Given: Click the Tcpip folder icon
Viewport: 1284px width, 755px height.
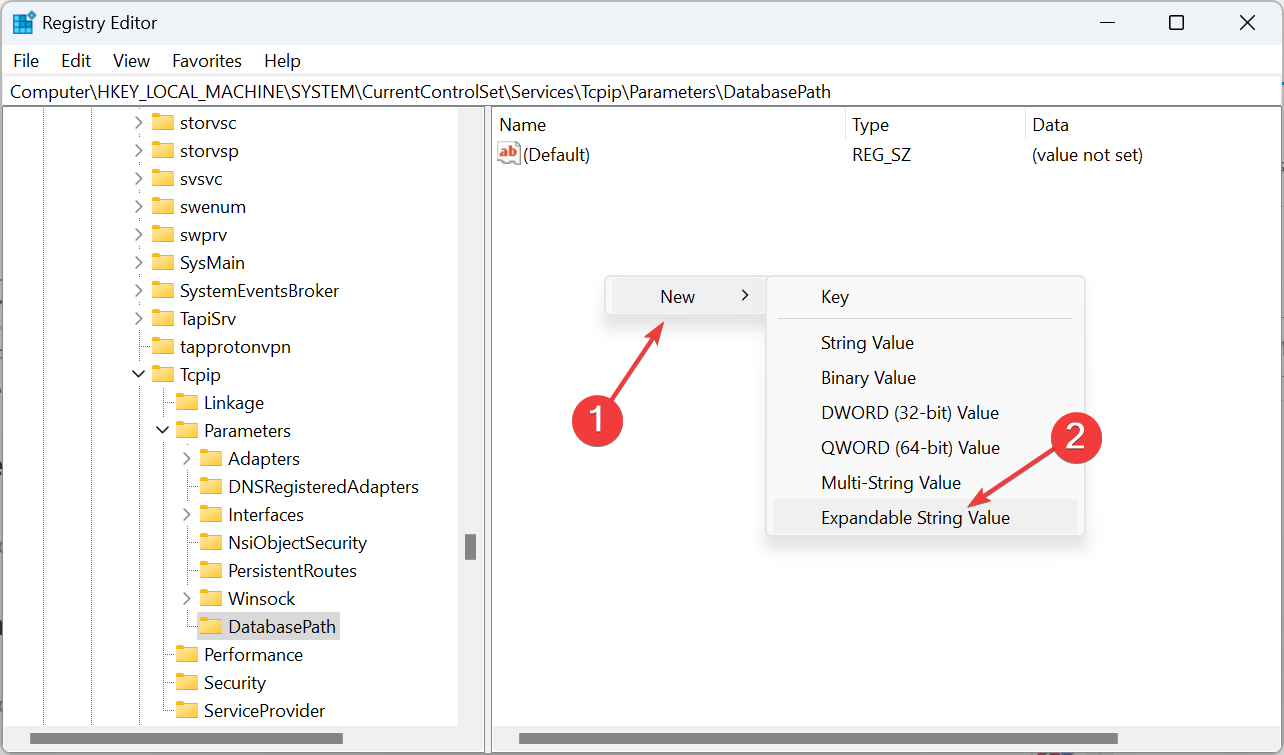Looking at the screenshot, I should [x=163, y=375].
